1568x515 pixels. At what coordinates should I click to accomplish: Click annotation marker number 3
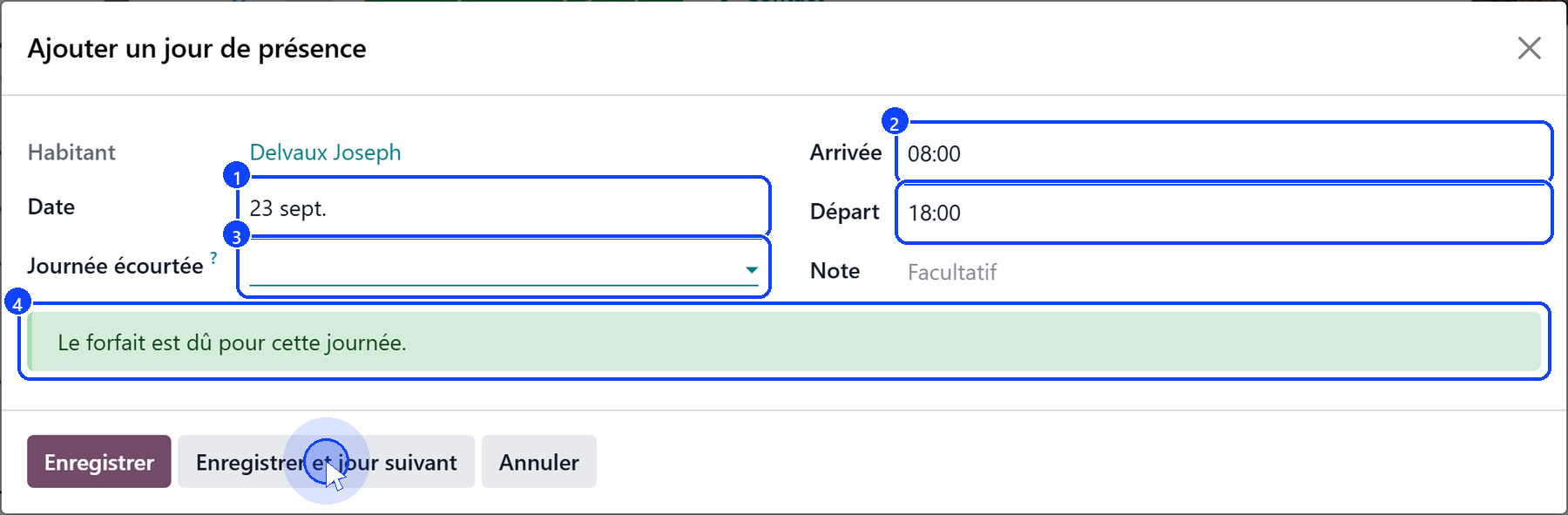236,235
